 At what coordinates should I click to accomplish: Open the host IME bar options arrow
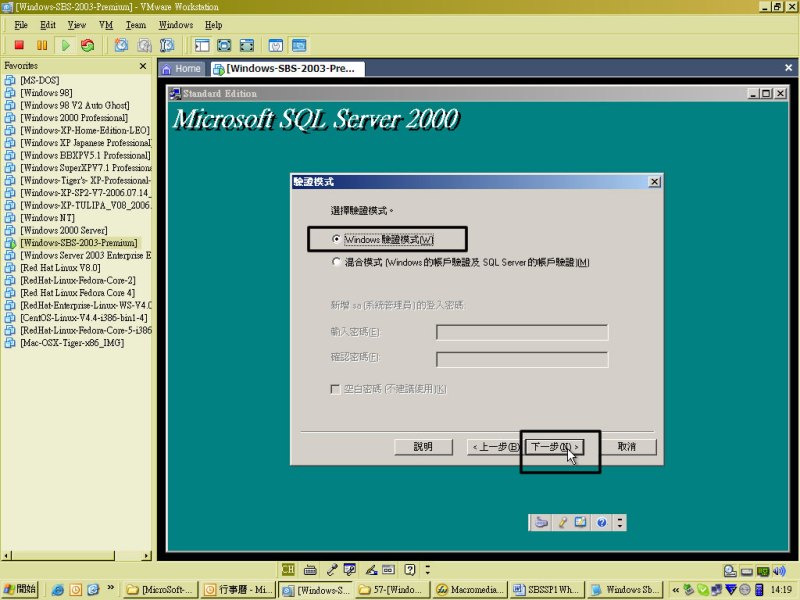pyautogui.click(x=428, y=569)
